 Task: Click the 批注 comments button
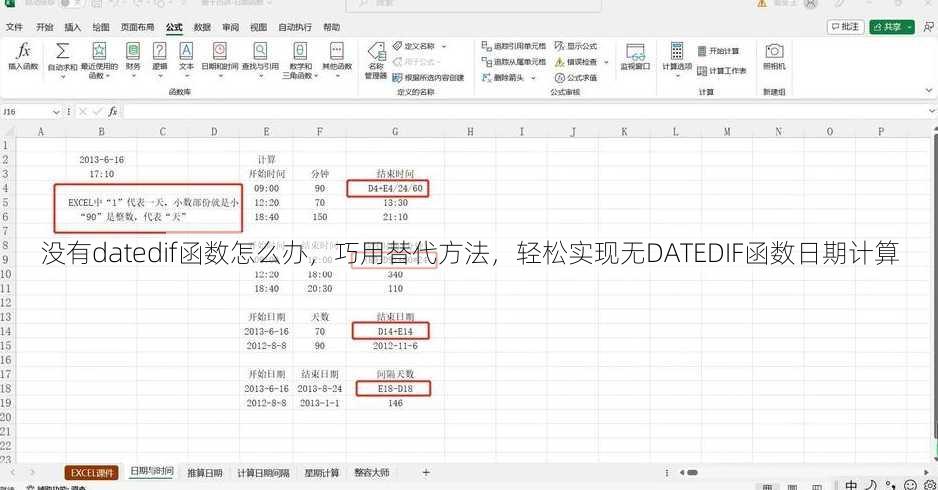click(845, 27)
